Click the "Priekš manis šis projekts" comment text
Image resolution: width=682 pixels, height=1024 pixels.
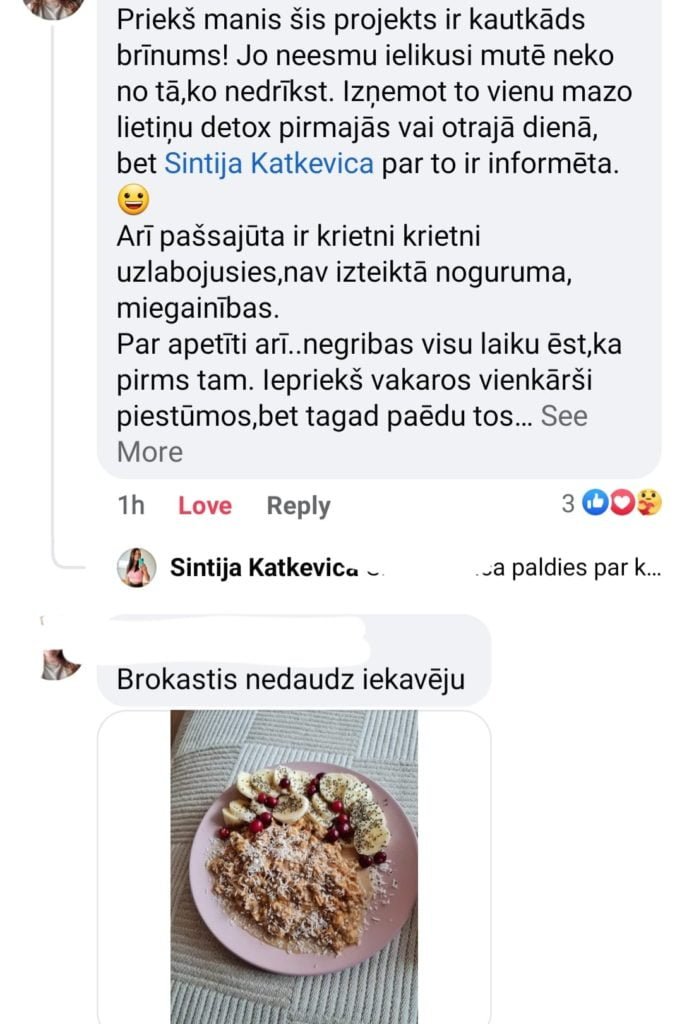click(350, 20)
